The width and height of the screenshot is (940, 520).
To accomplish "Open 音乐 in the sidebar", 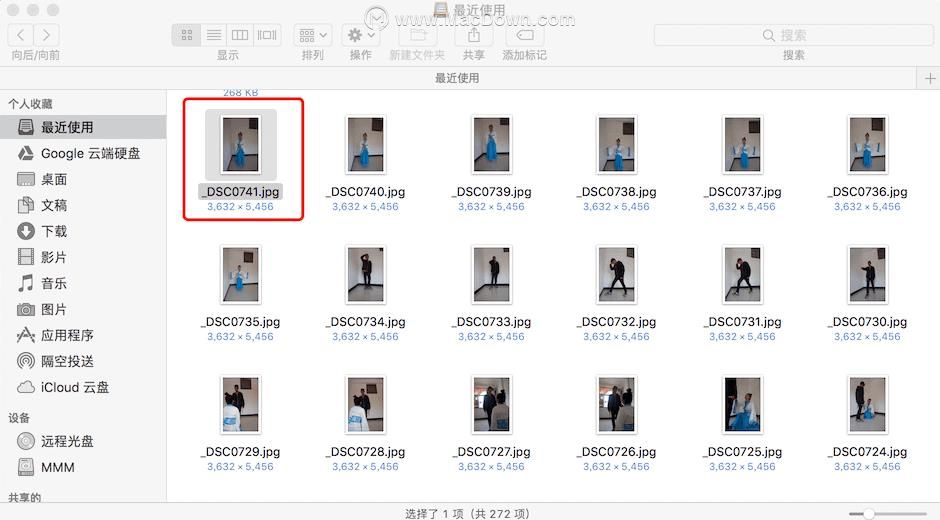I will (83, 283).
